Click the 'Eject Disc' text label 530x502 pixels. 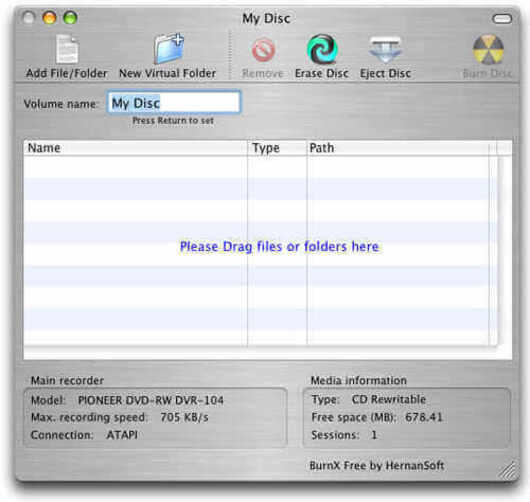click(385, 73)
